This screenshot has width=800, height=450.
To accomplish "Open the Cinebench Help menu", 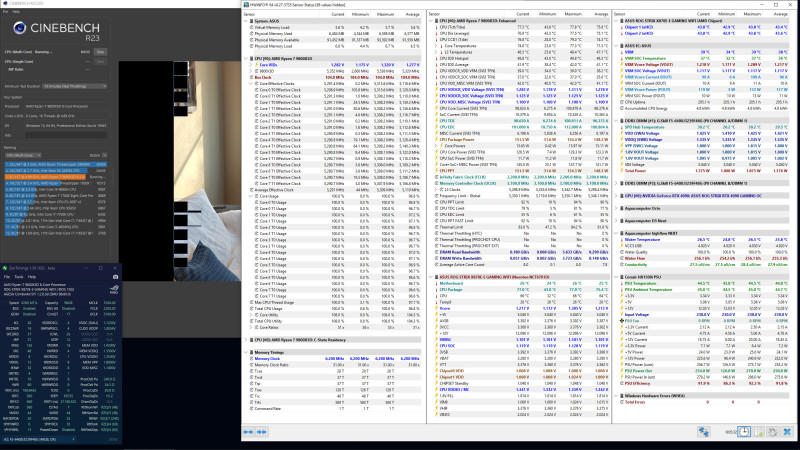I will coord(16,11).
